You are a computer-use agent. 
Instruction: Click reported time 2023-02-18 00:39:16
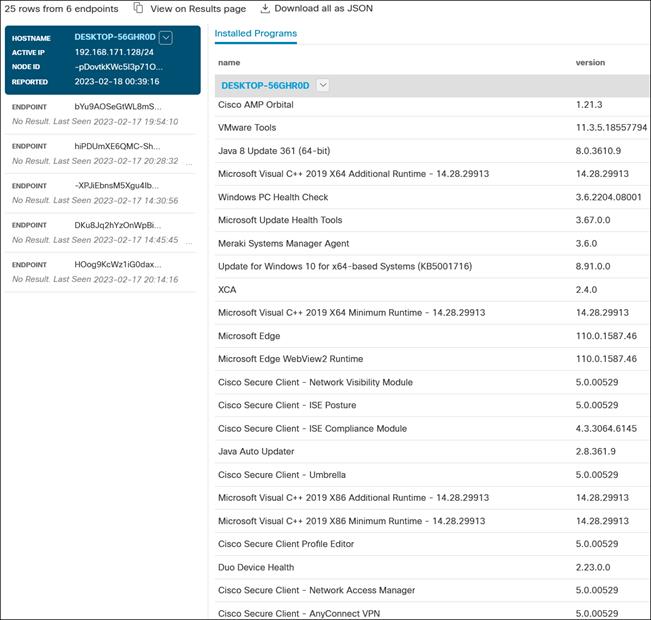(117, 81)
